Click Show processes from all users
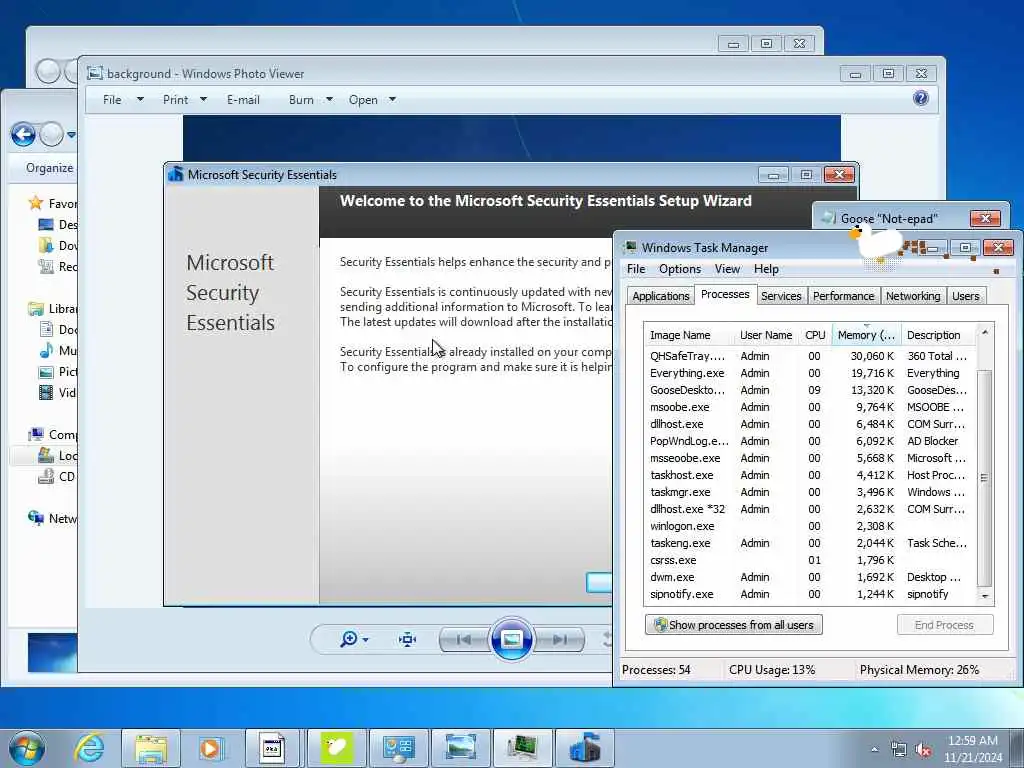 [733, 625]
